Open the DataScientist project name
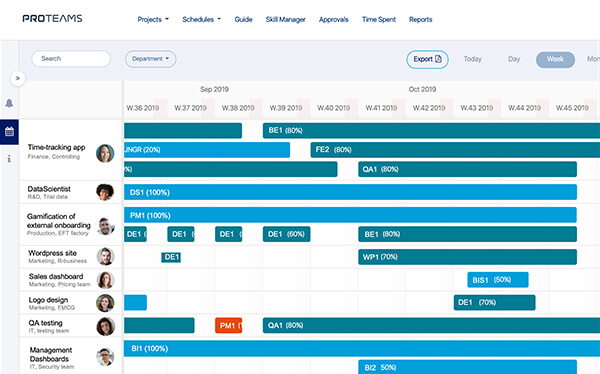The width and height of the screenshot is (600, 374). (x=49, y=189)
